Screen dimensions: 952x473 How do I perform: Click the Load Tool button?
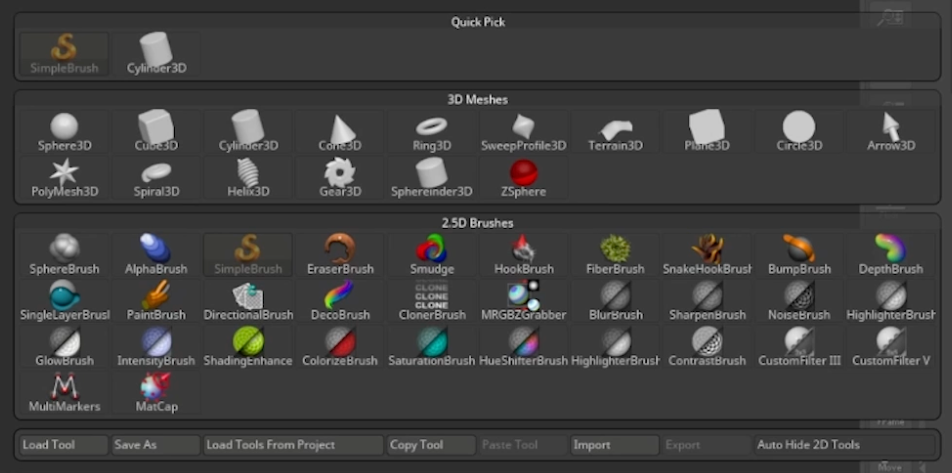(x=64, y=445)
